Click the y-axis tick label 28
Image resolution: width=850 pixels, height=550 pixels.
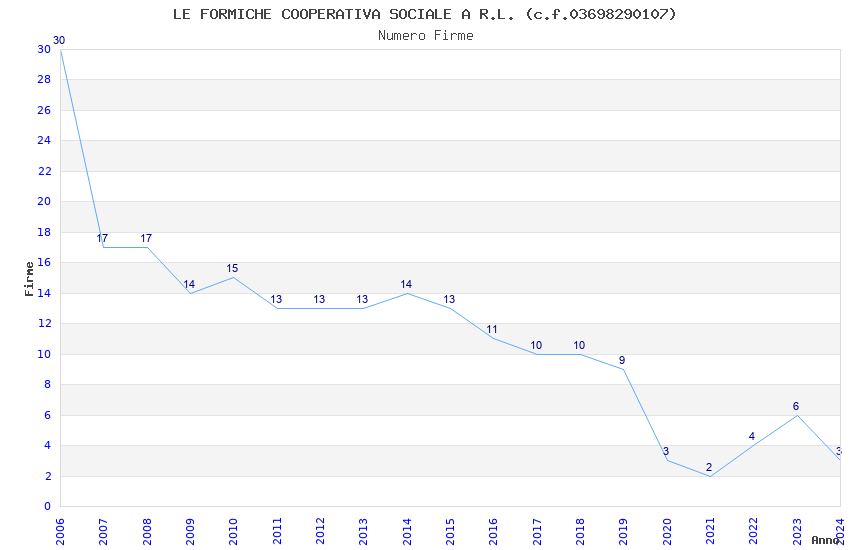pyautogui.click(x=44, y=80)
